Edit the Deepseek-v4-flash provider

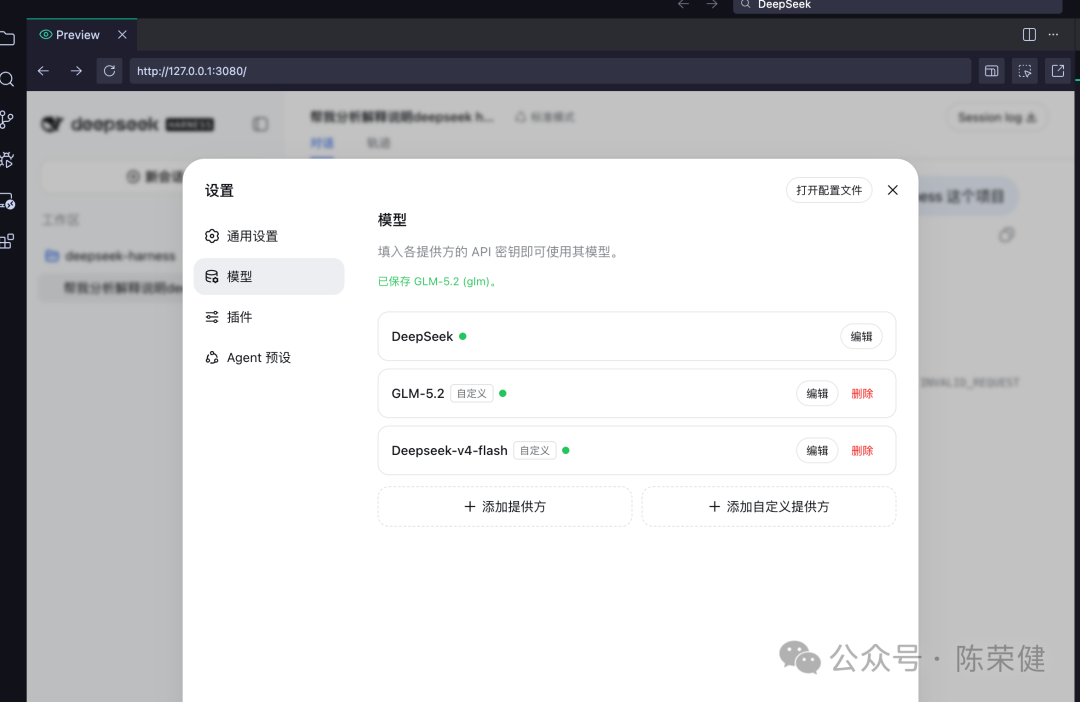[x=817, y=451]
